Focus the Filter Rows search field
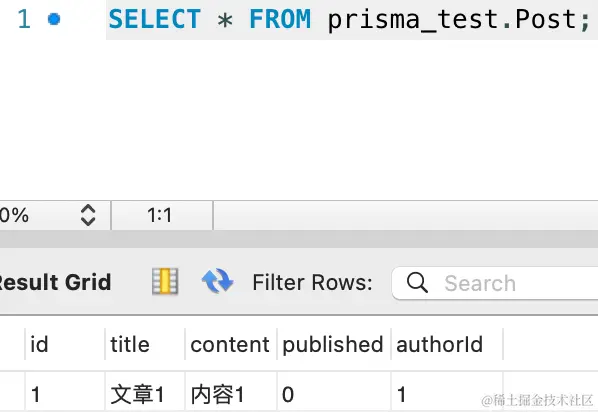 [x=495, y=283]
